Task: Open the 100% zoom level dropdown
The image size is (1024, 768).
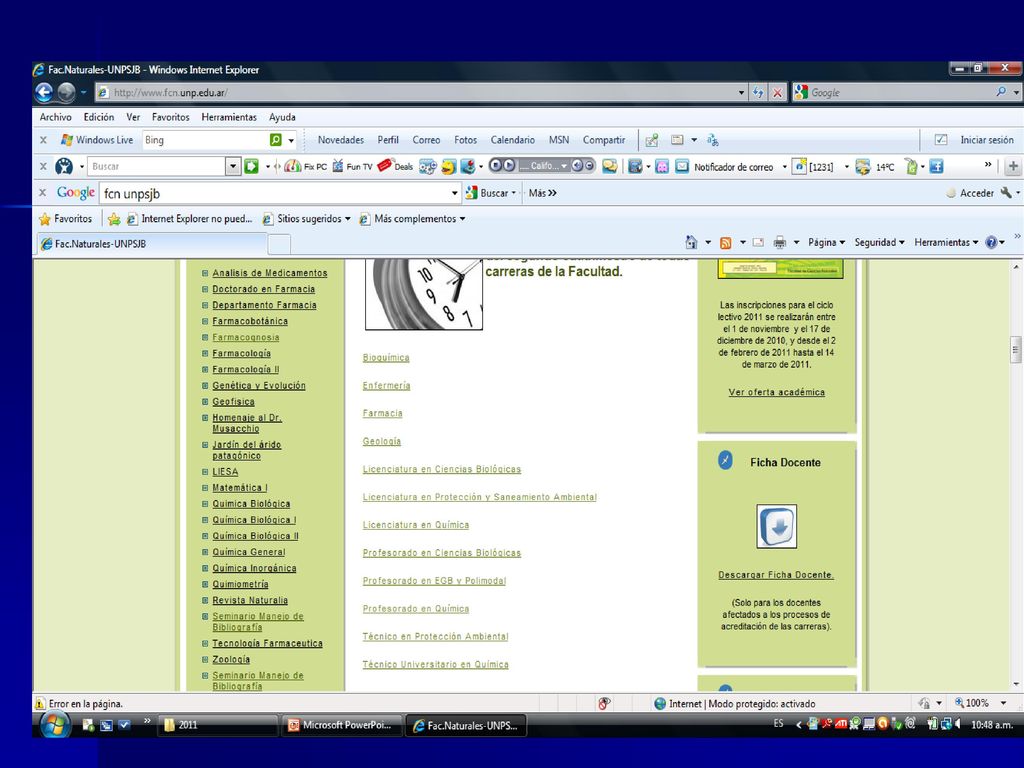Action: (x=1003, y=703)
